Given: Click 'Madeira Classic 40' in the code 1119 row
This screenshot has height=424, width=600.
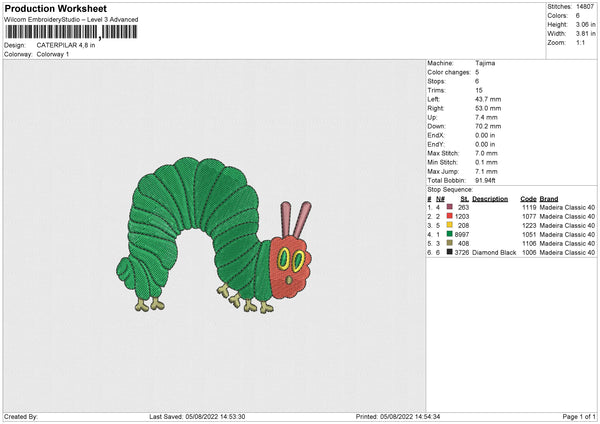Looking at the screenshot, I should coord(567,207).
